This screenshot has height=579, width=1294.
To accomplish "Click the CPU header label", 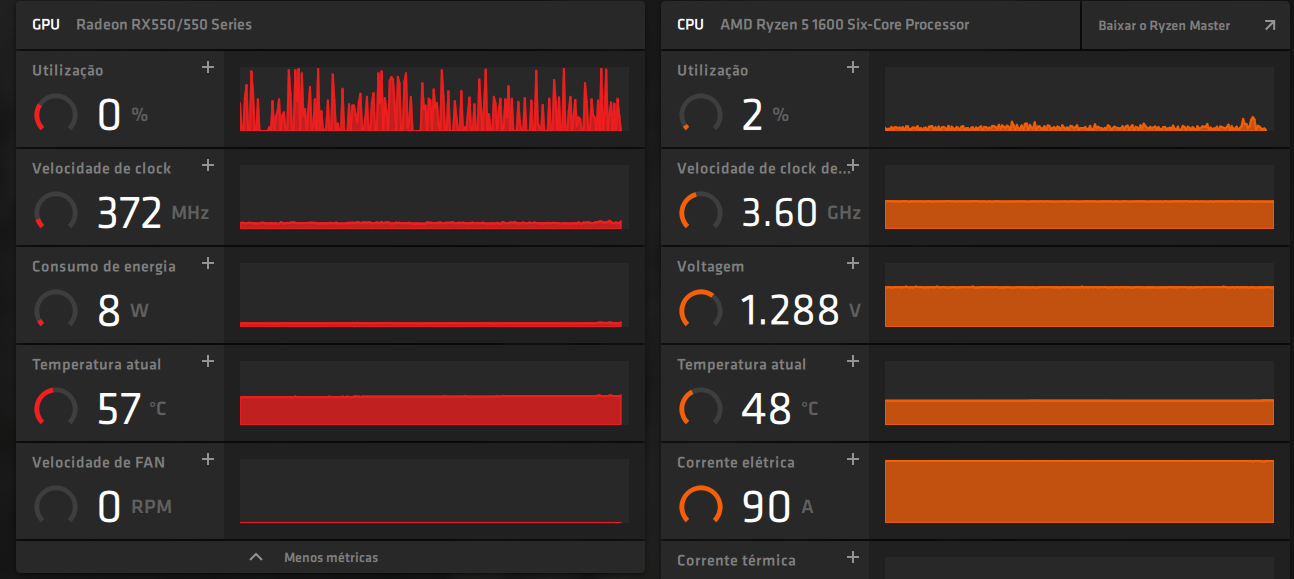I will coord(691,24).
